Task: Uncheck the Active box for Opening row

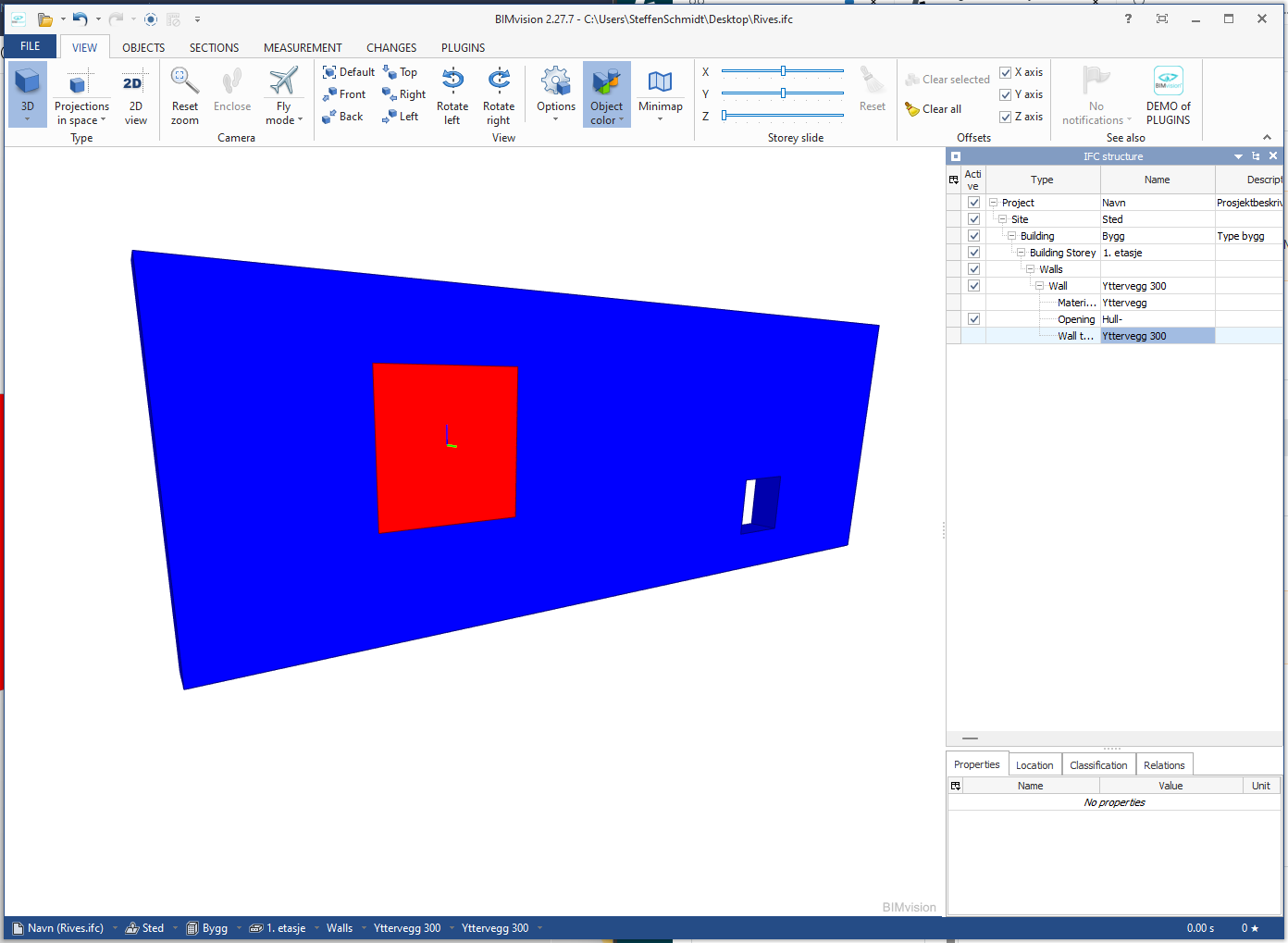Action: click(973, 319)
